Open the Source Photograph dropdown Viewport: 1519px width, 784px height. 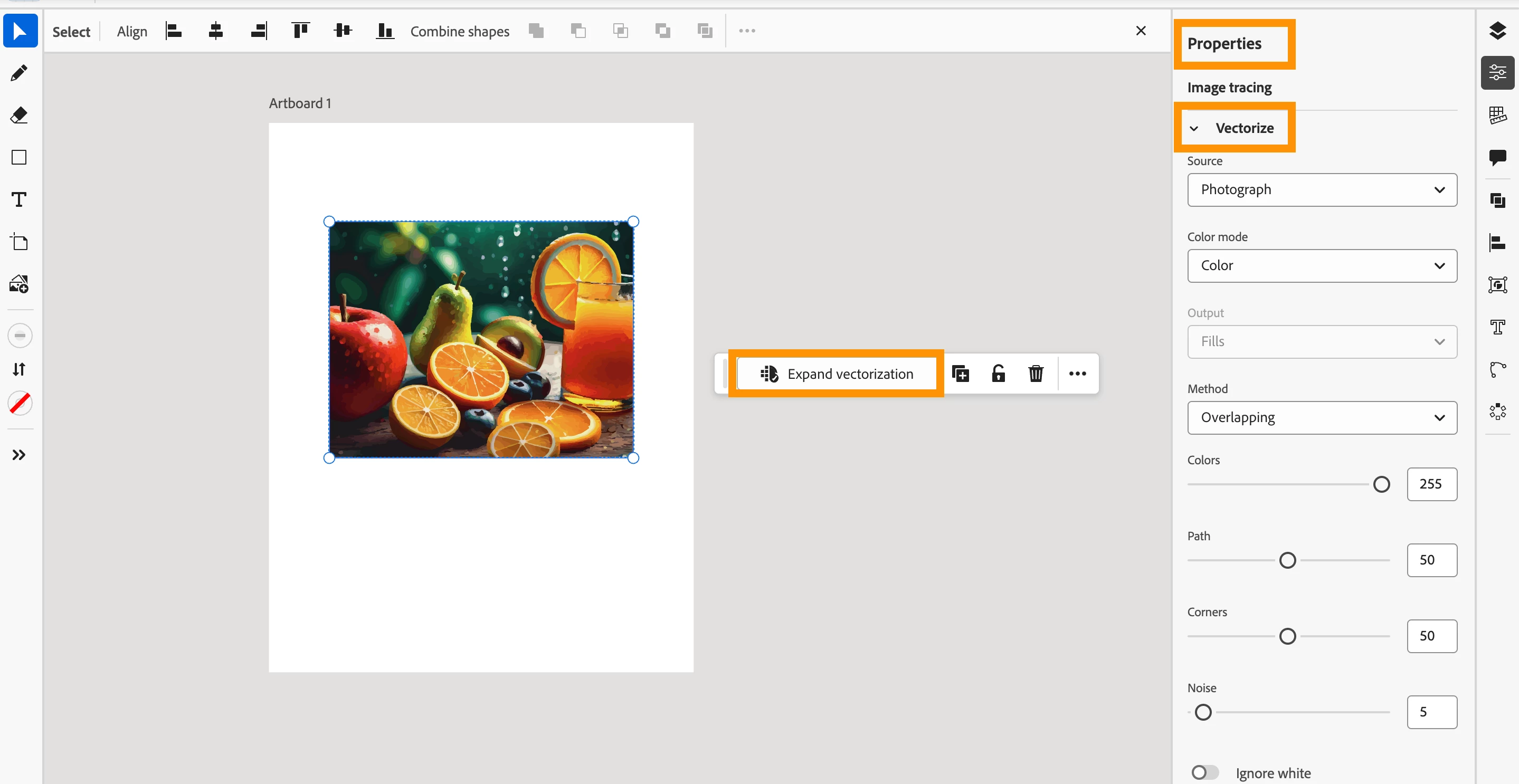point(1322,190)
